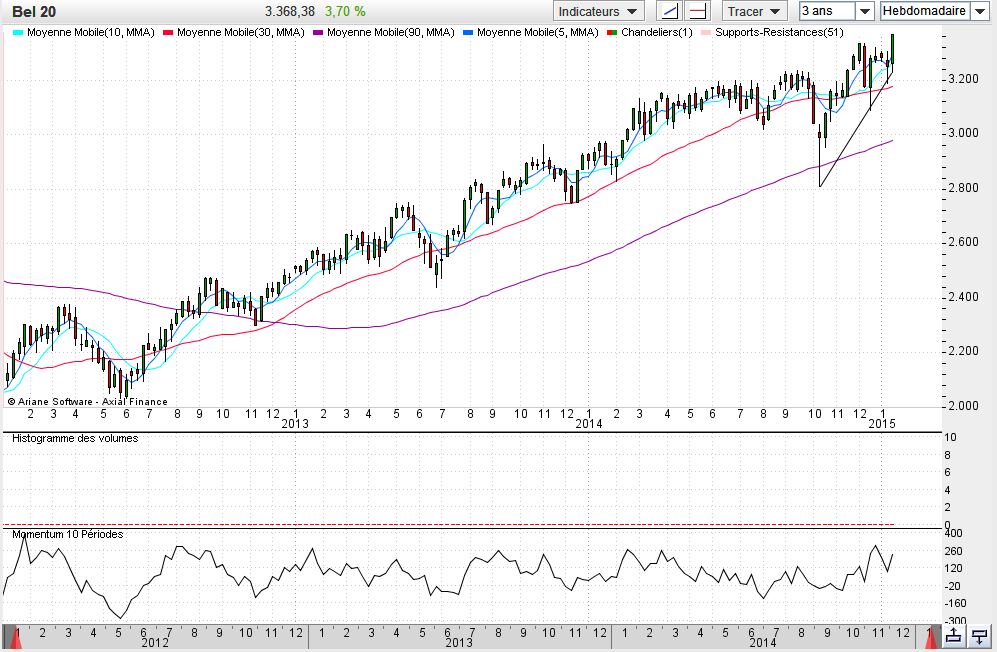
Task: Open the Tracer menu
Action: click(756, 11)
